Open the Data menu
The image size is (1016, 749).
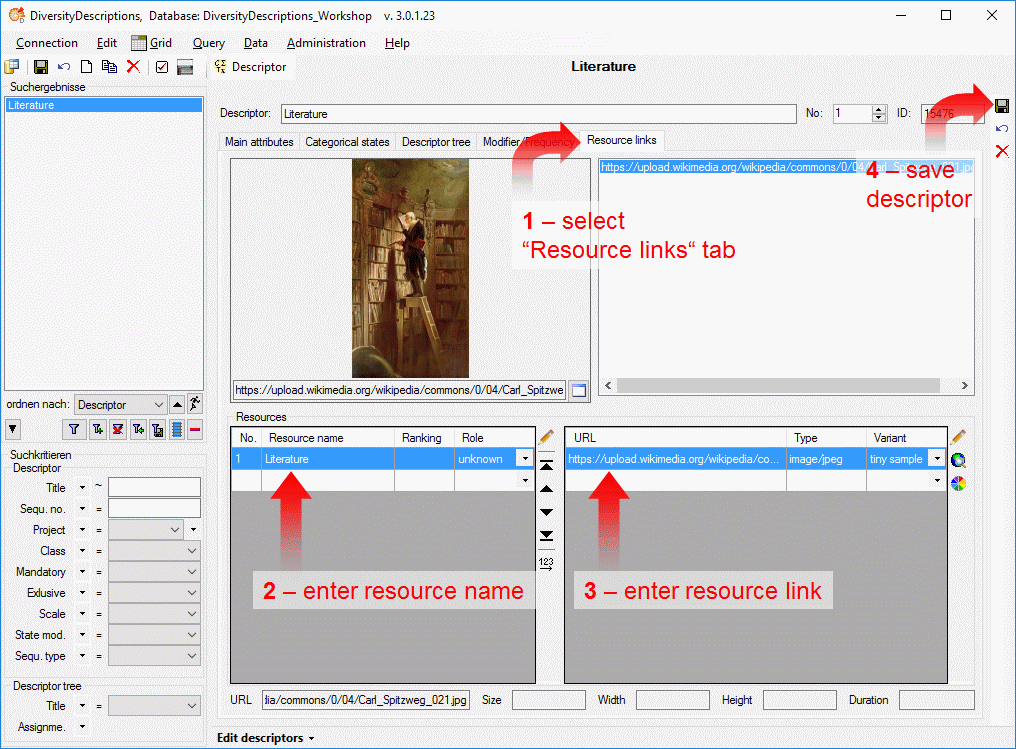coord(256,43)
